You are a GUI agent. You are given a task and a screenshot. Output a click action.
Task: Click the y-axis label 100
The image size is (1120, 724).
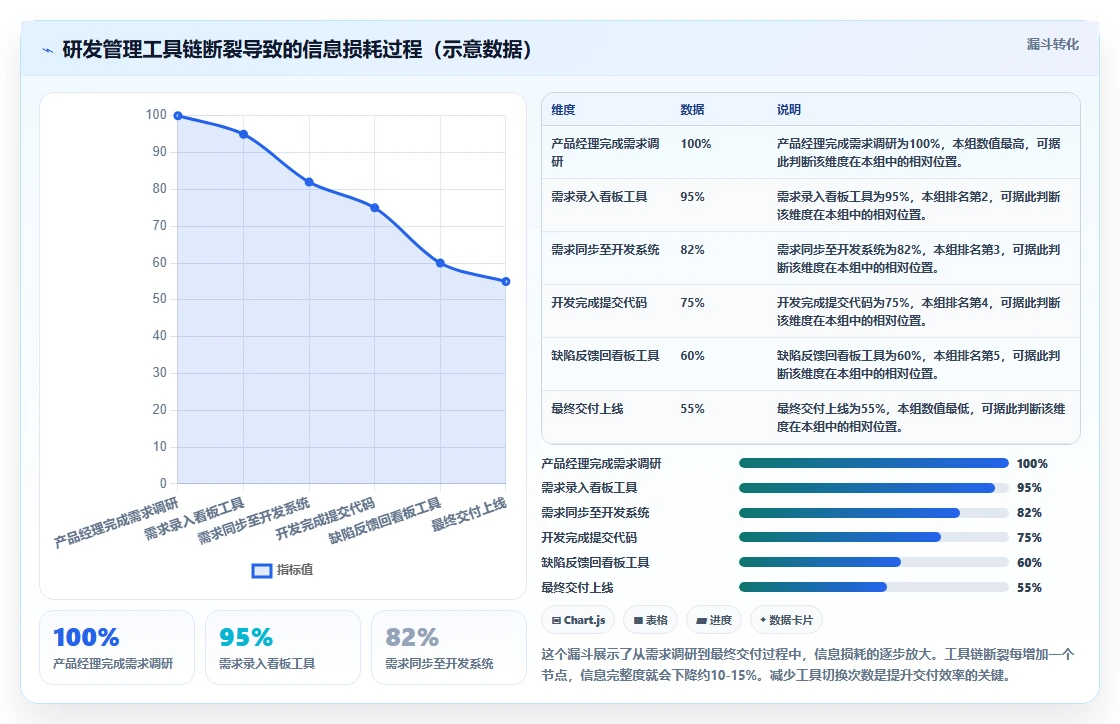tap(156, 115)
